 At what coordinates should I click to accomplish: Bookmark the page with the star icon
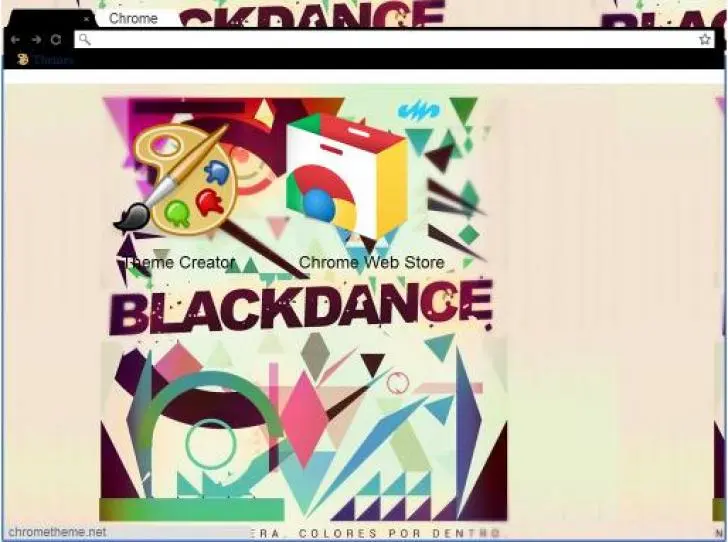(x=705, y=40)
